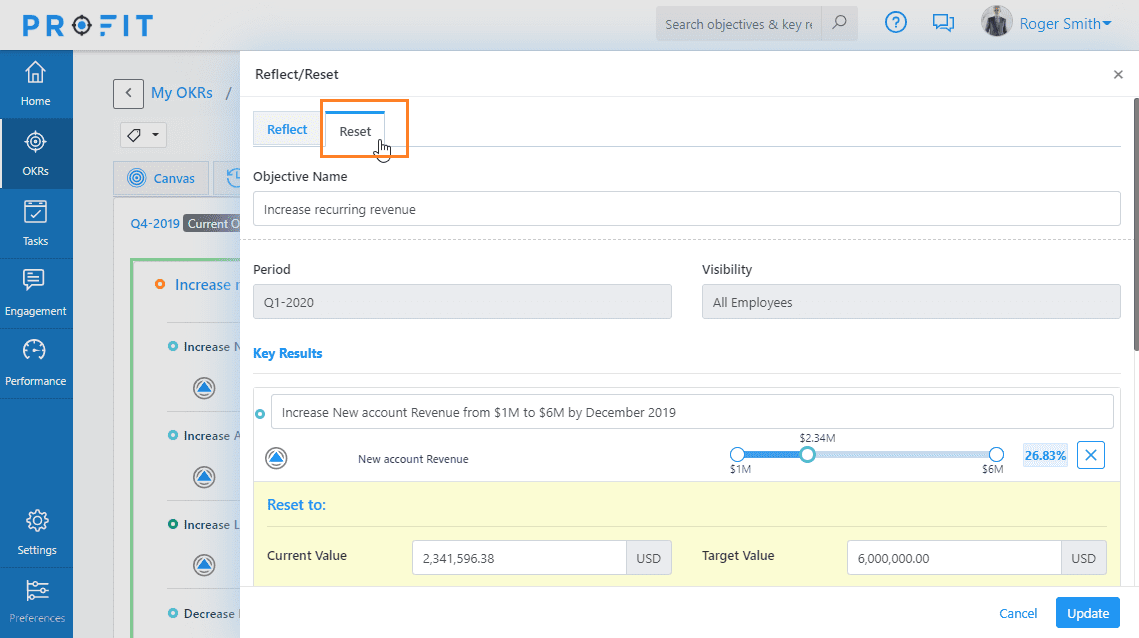This screenshot has width=1139, height=638.
Task: Click the Cancel link
Action: (1018, 613)
